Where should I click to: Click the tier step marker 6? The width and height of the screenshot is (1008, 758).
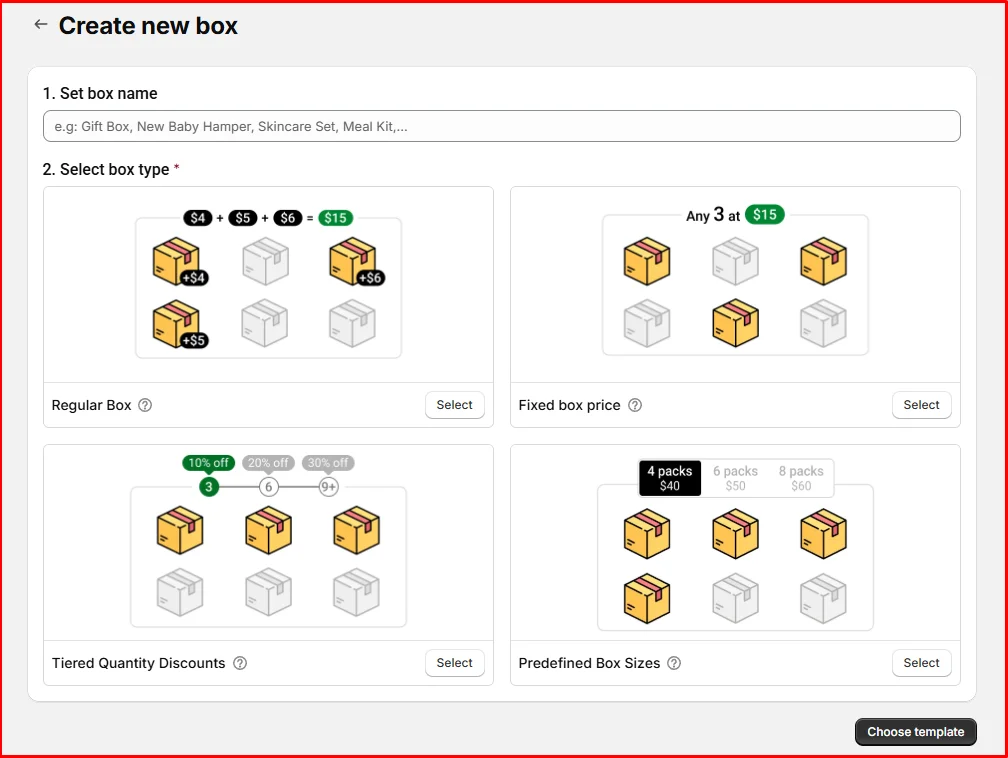pyautogui.click(x=269, y=487)
